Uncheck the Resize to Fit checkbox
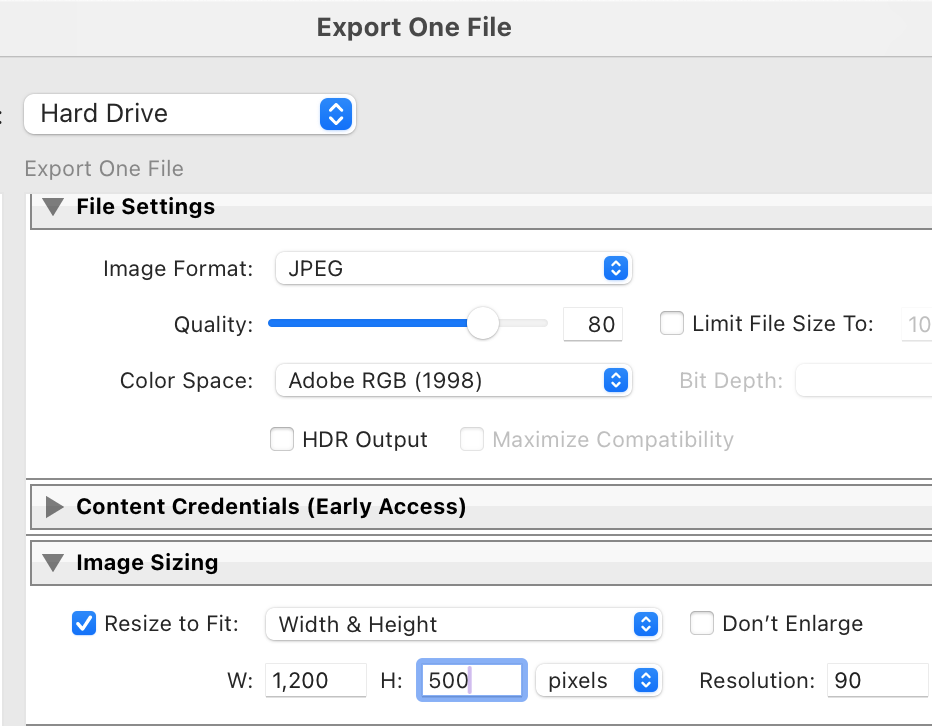 click(x=84, y=624)
